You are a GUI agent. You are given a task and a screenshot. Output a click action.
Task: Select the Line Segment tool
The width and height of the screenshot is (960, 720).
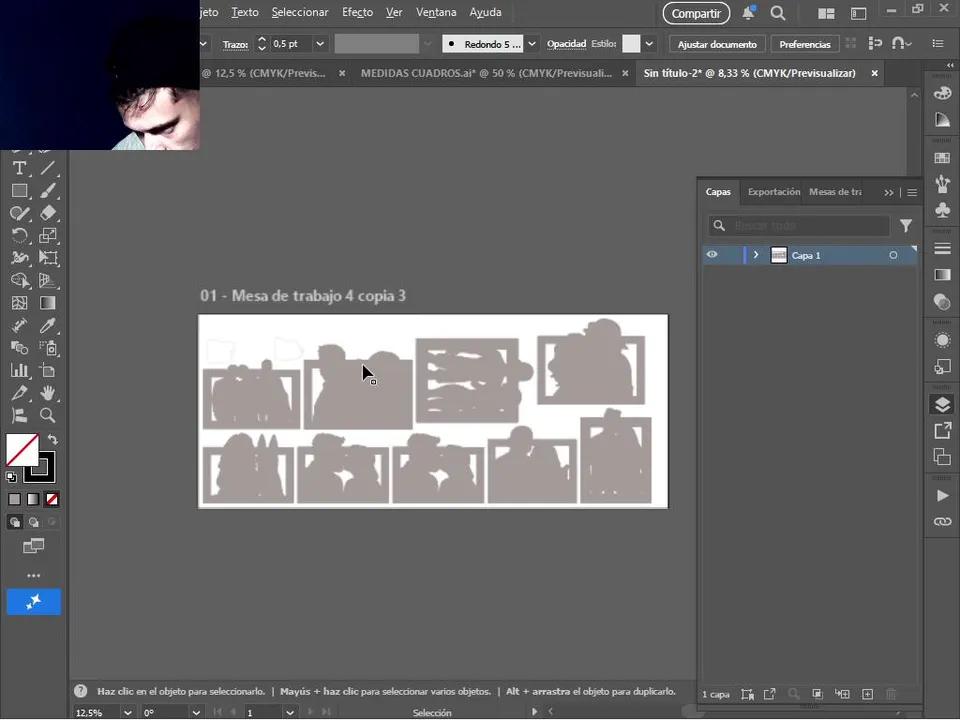(x=48, y=168)
